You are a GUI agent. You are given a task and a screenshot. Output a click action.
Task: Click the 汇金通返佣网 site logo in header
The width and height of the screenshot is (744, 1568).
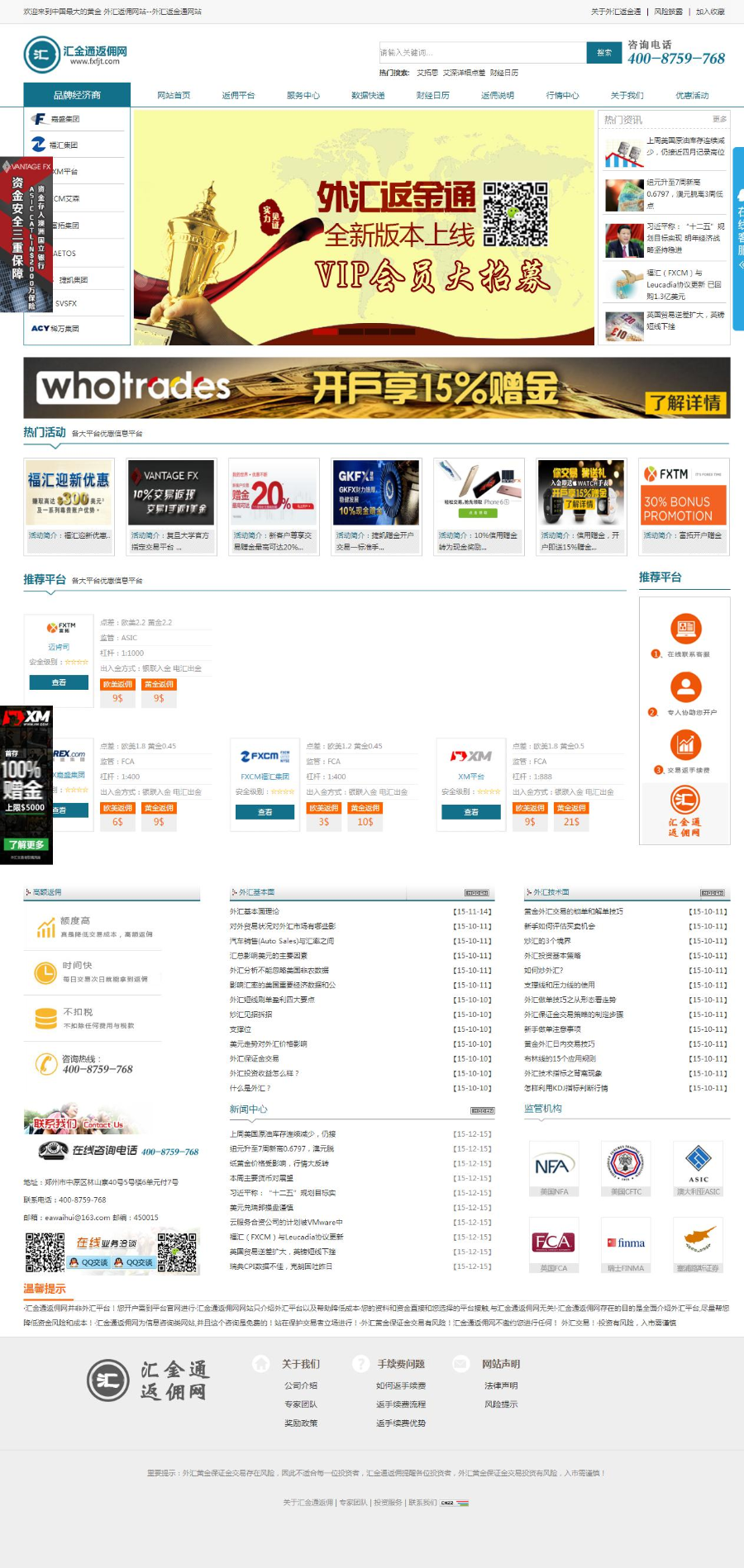(75, 55)
